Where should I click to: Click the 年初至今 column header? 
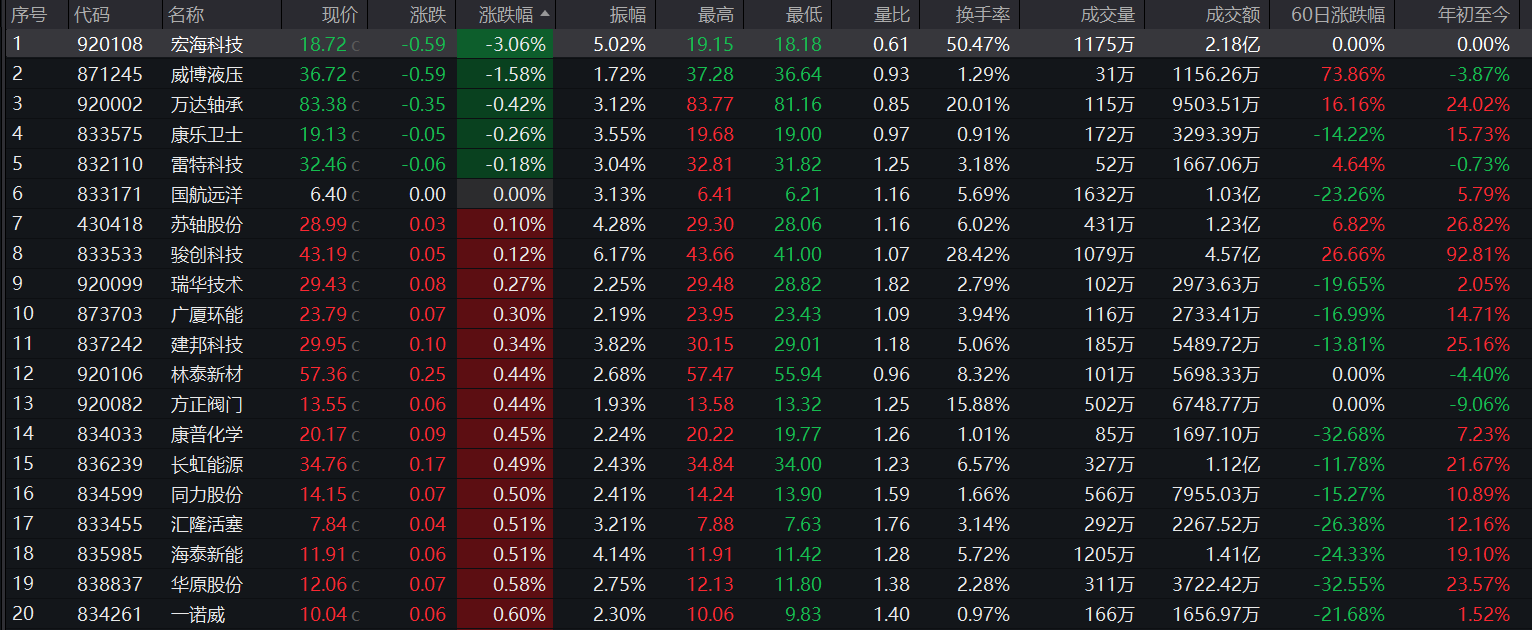point(1474,14)
